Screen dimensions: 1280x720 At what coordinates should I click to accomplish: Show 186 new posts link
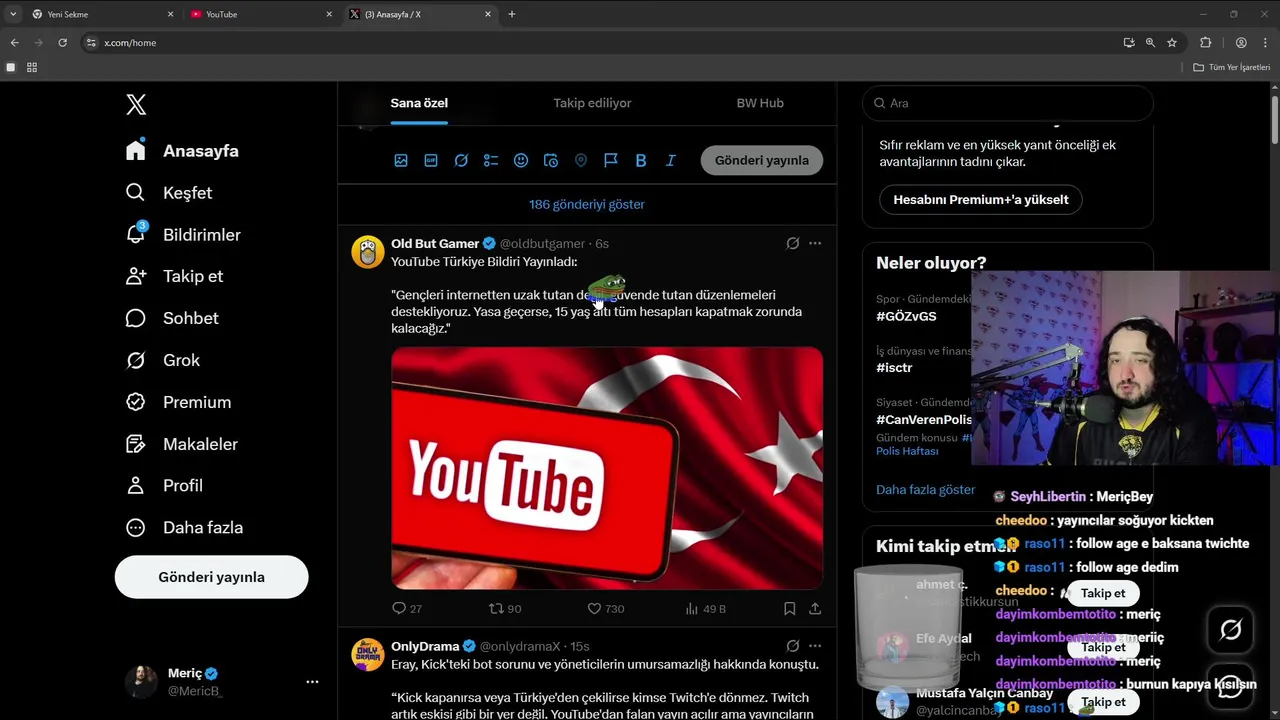587,204
